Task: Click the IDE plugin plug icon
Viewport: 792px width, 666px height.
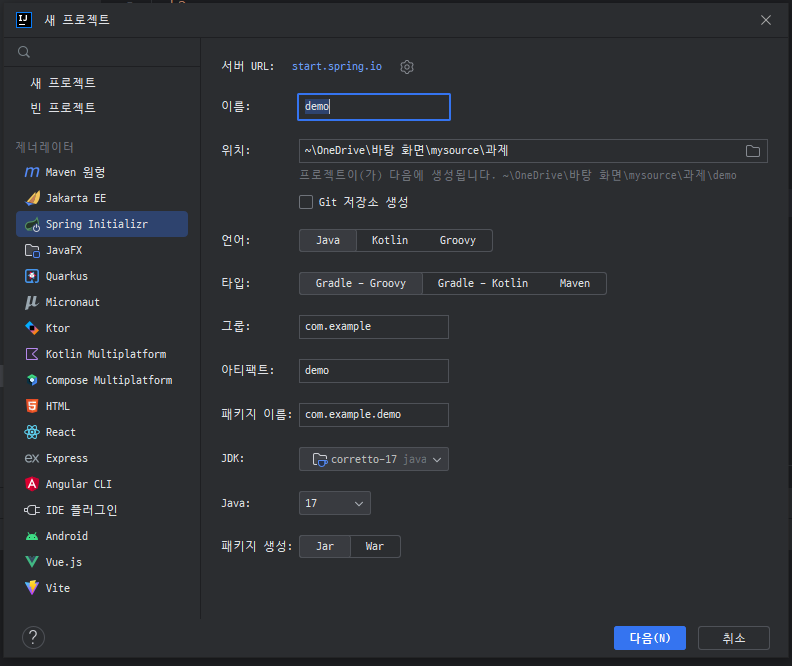Action: (32, 510)
